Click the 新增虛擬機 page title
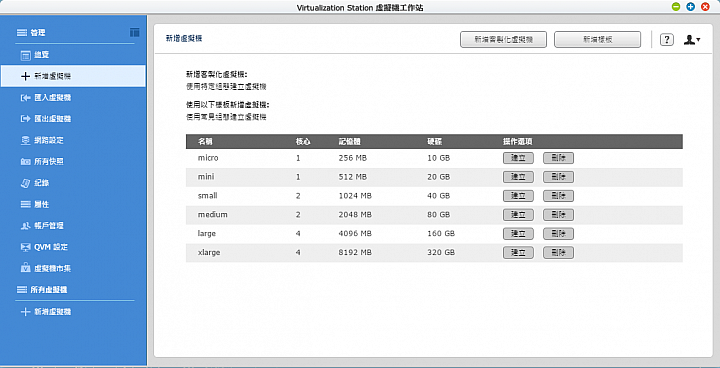The height and width of the screenshot is (368, 720). click(x=184, y=39)
